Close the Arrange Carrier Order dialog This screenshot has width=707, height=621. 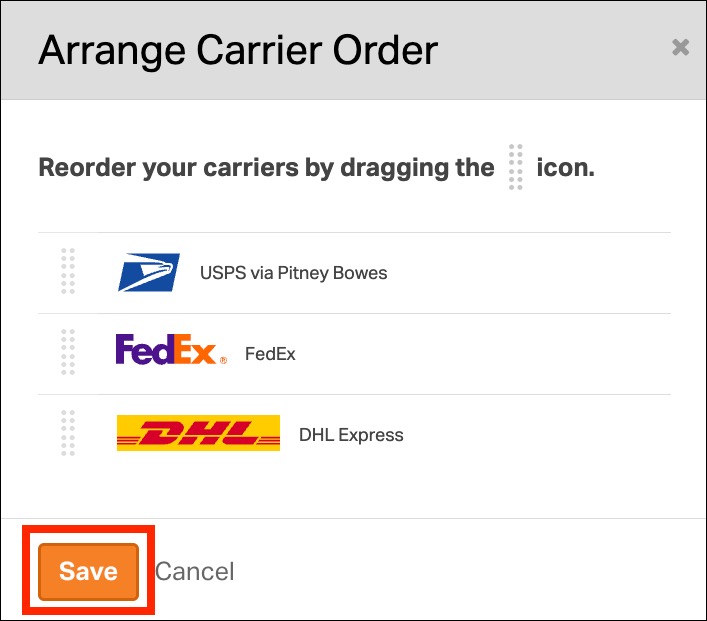point(680,47)
